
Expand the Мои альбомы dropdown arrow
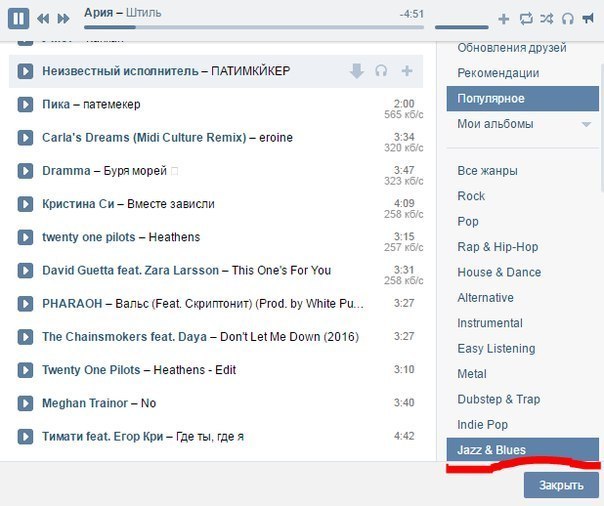[586, 125]
